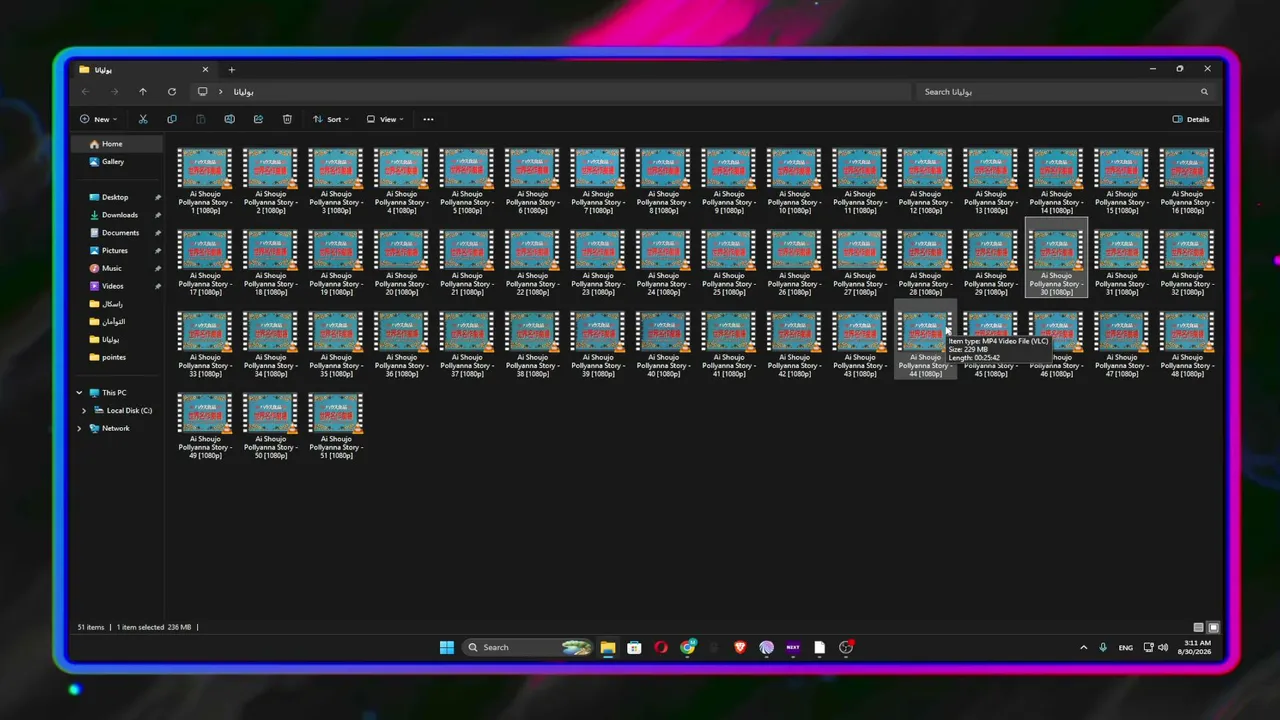
Task: Switch to large thumbnails view in status bar
Action: (1213, 627)
